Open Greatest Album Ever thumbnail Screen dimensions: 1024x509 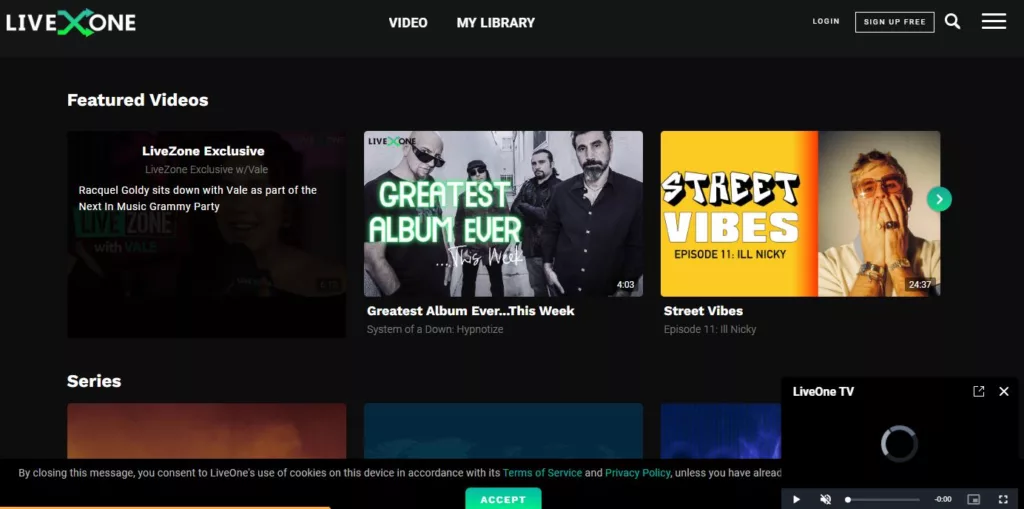(503, 214)
